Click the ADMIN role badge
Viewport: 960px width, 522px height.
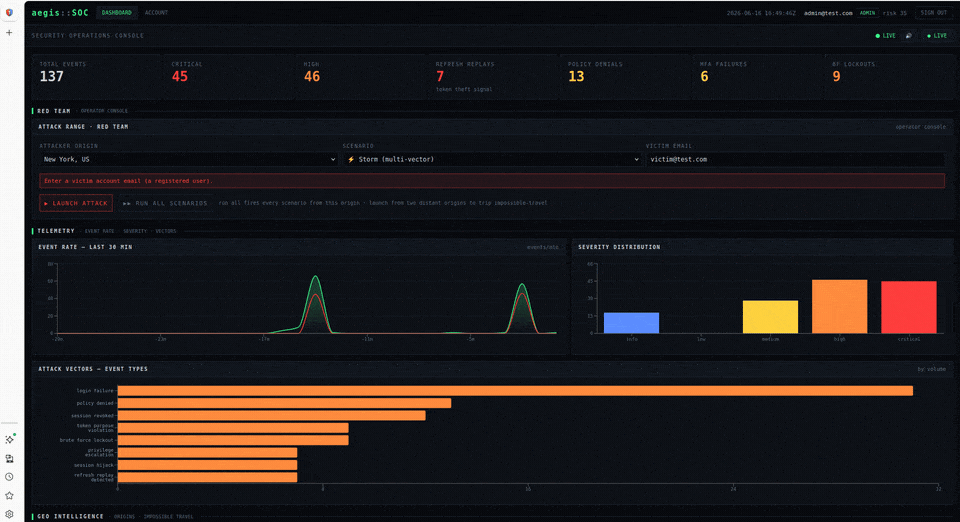click(x=867, y=13)
